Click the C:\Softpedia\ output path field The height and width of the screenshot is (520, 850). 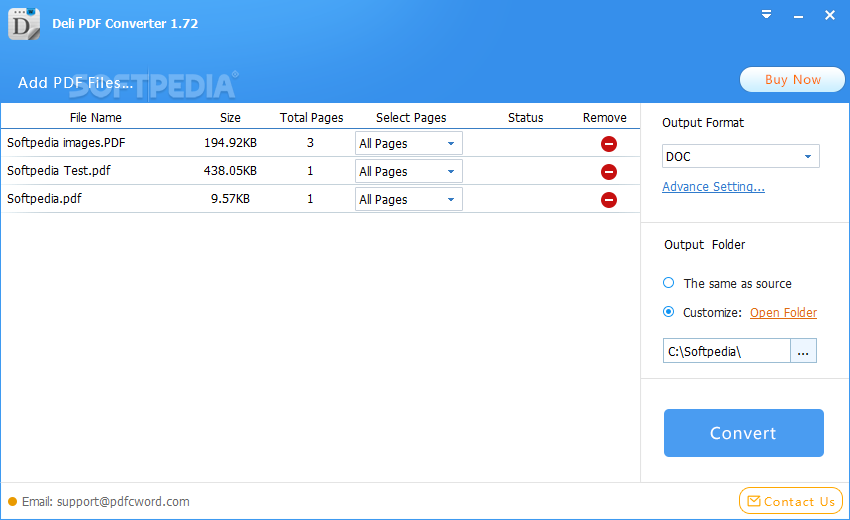(726, 351)
